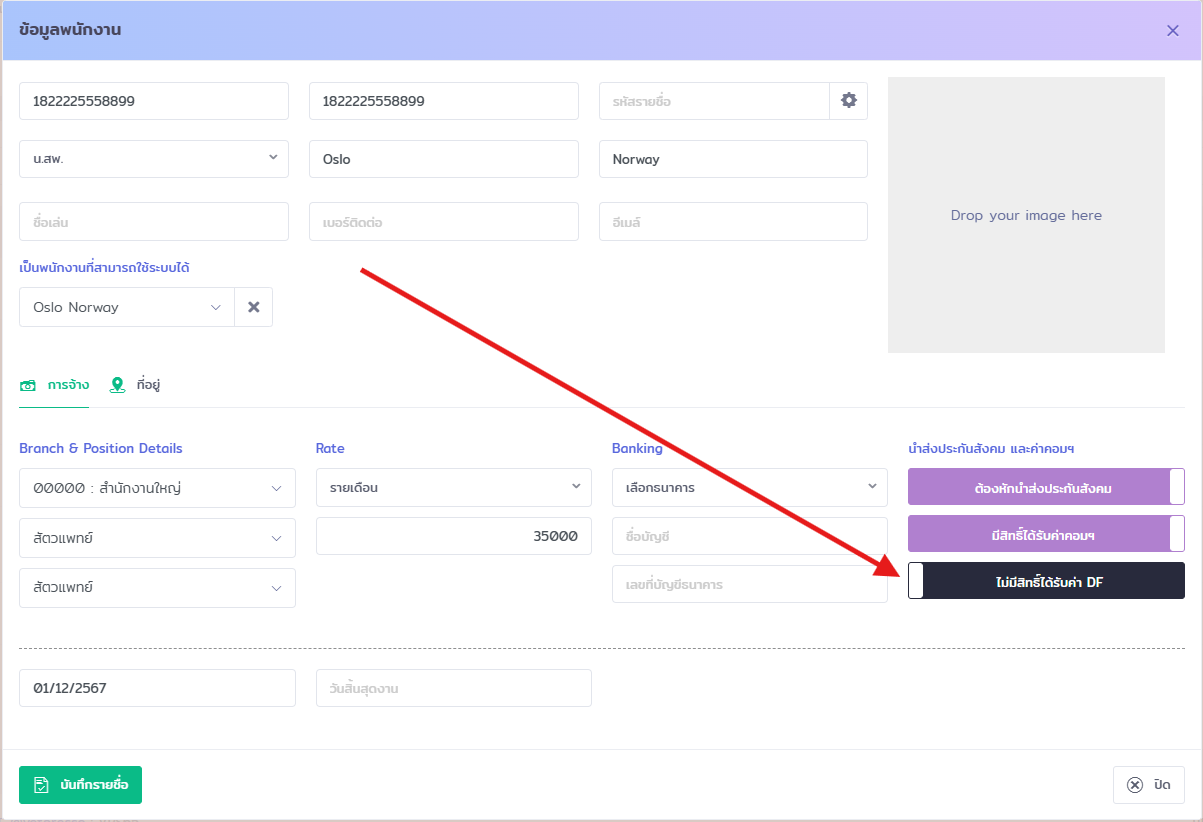Toggle the social security deduction switch
This screenshot has height=822, width=1203.
pos(1046,488)
